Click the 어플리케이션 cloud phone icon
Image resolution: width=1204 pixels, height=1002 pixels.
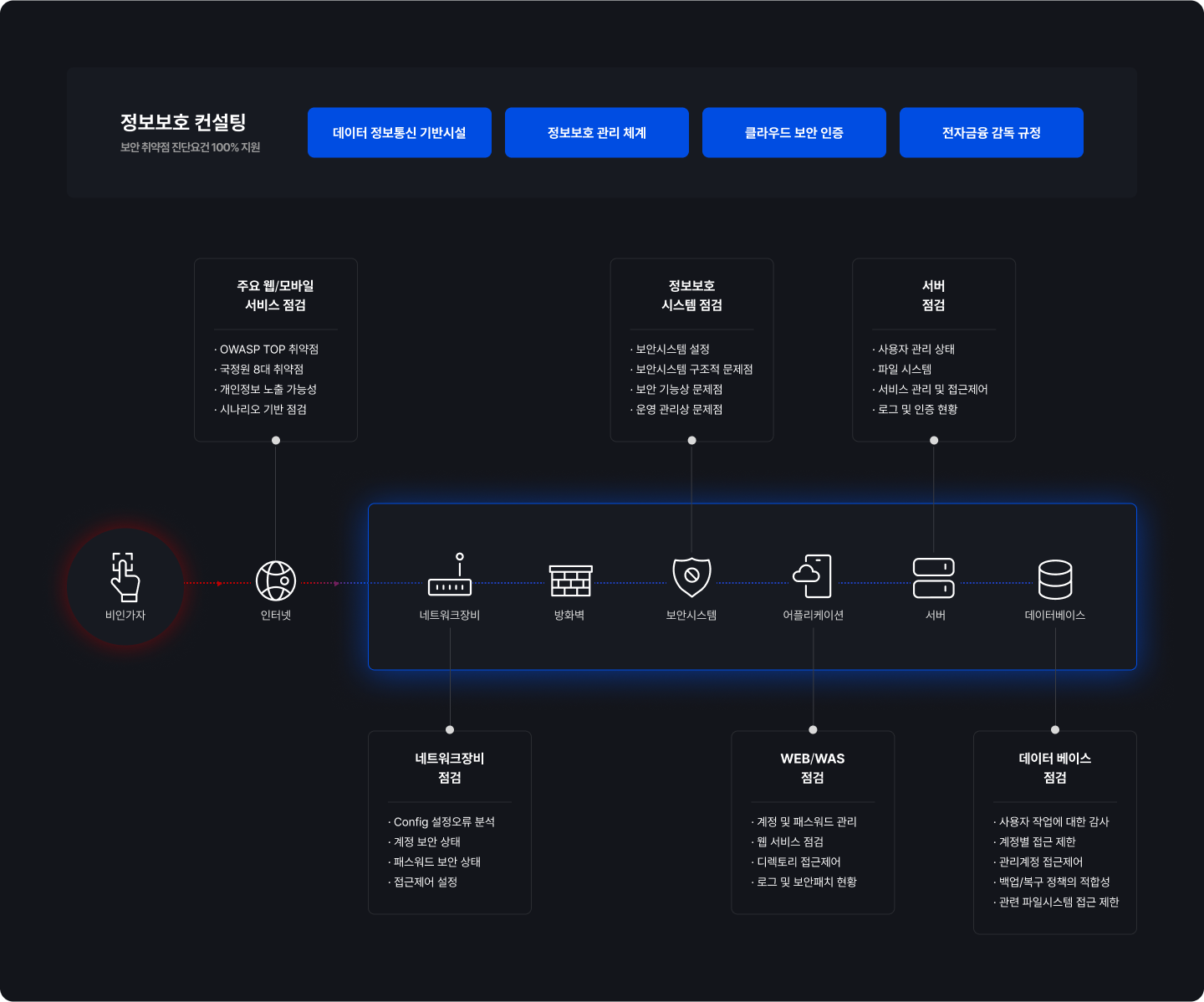(813, 576)
